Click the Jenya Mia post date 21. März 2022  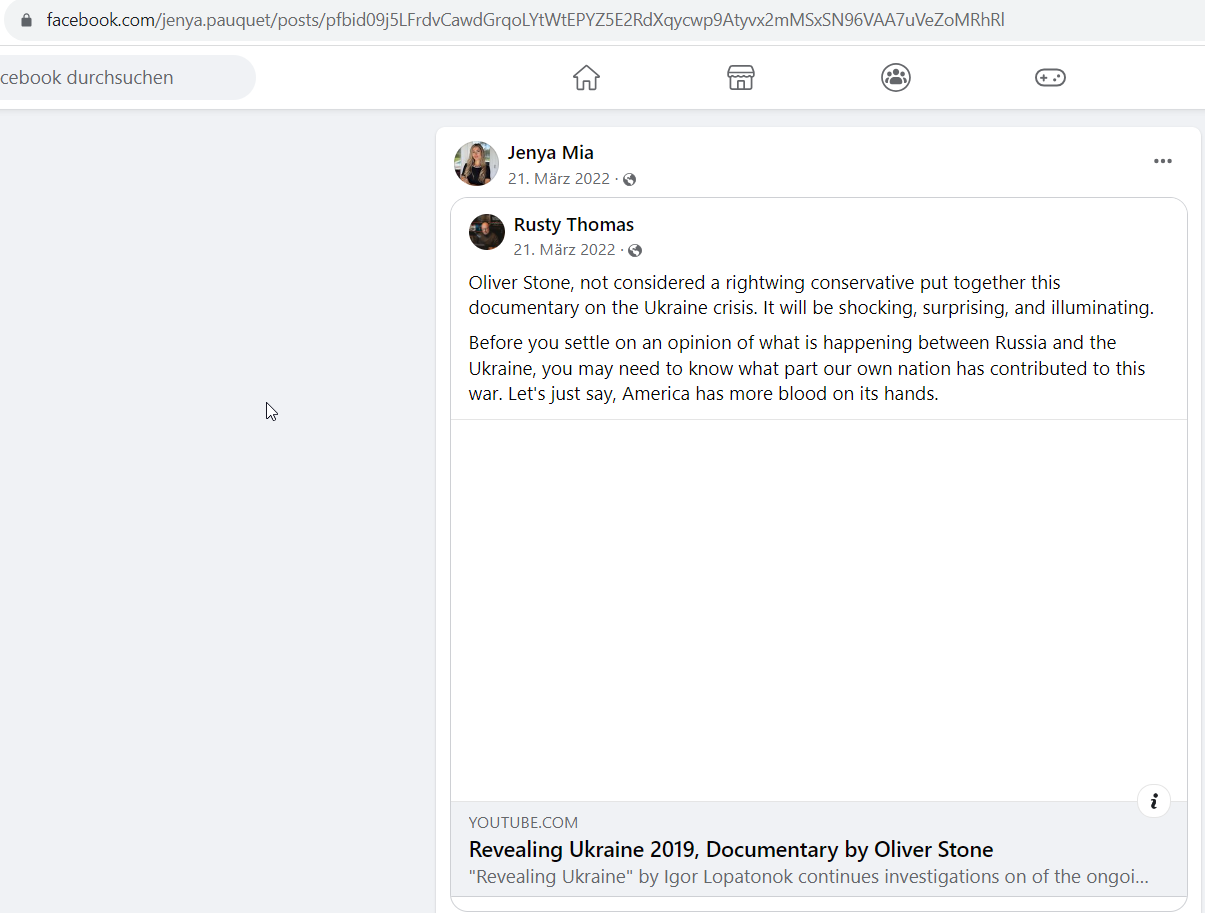pyautogui.click(x=559, y=179)
